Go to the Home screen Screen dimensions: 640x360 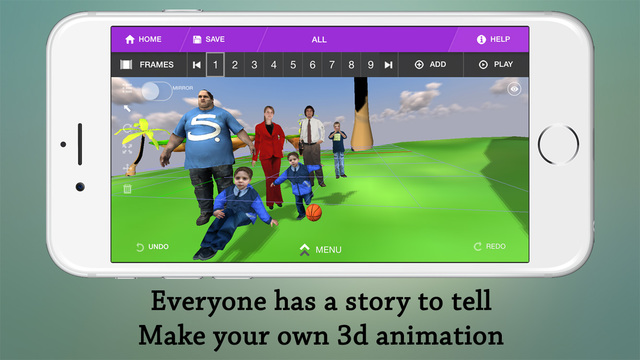(x=143, y=39)
